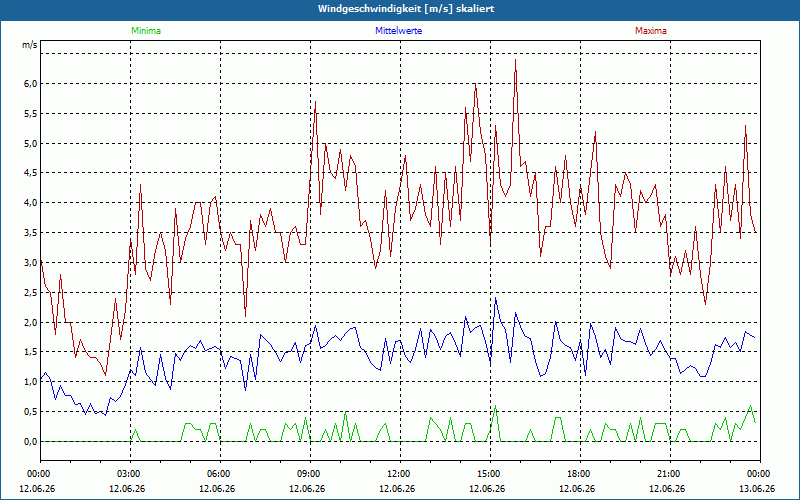This screenshot has width=800, height=500.
Task: Click the 4,0 y-axis value
Action: coord(30,203)
